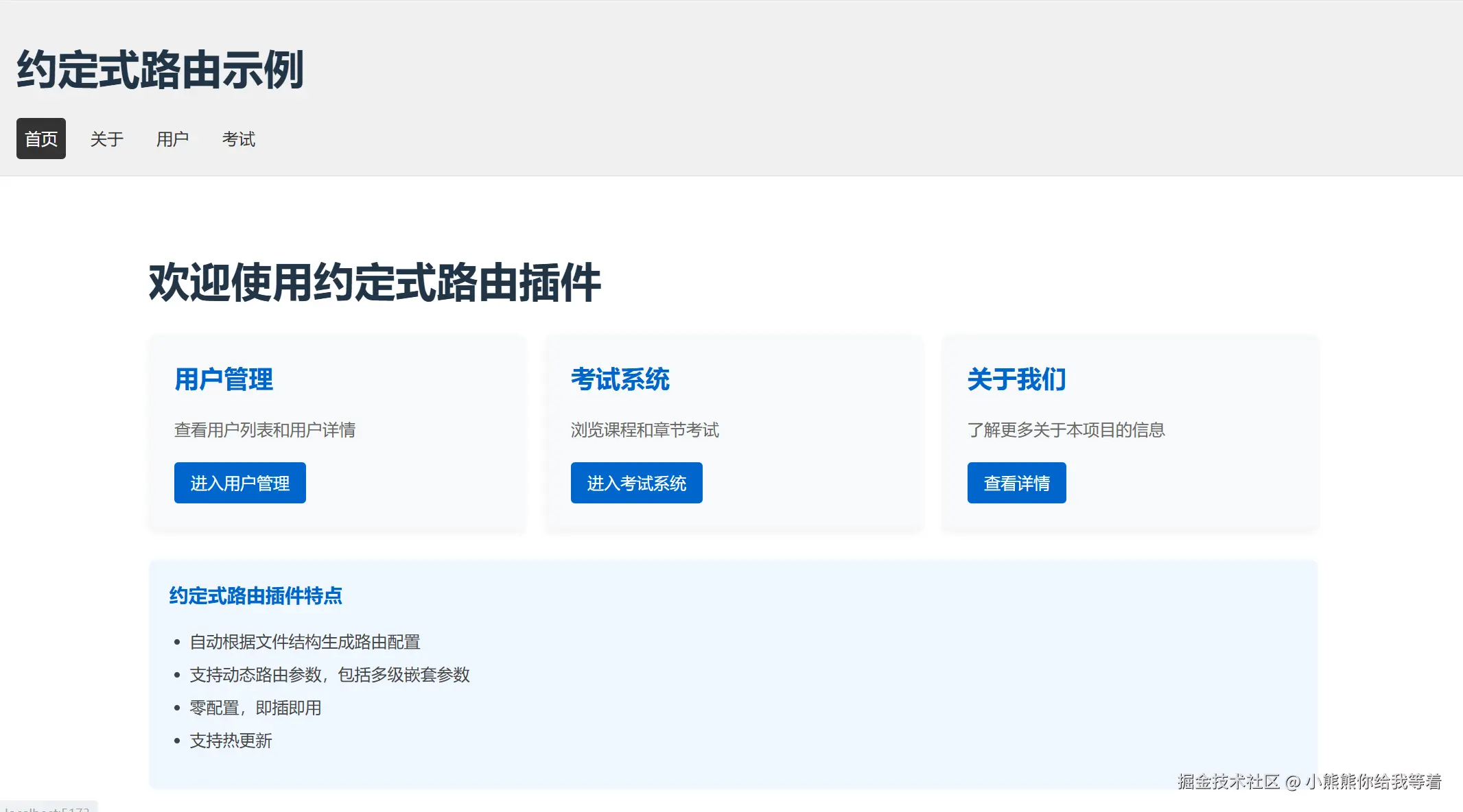Image resolution: width=1463 pixels, height=812 pixels.
Task: Select the 首页 navigation item
Action: pos(40,139)
